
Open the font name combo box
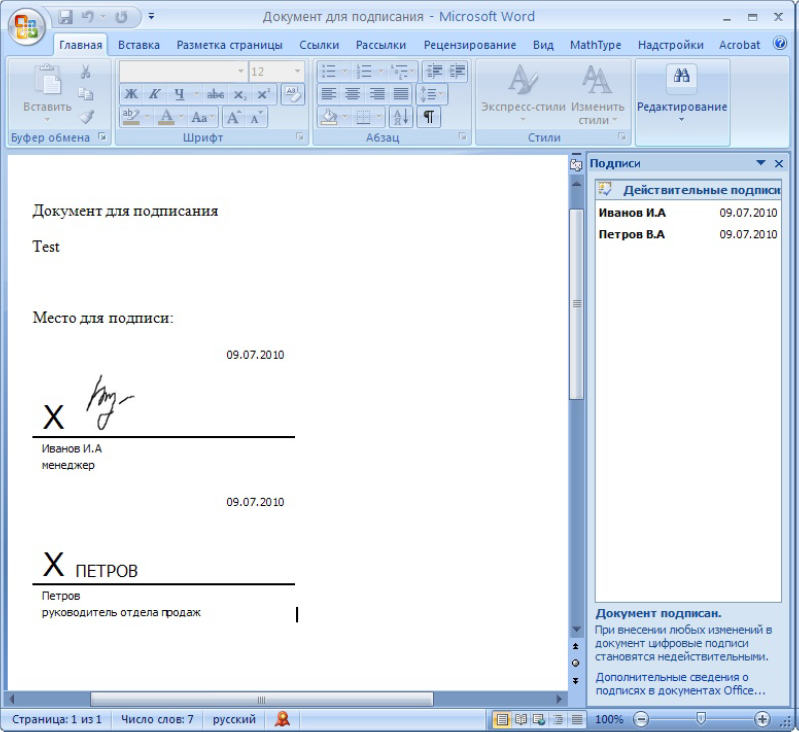point(183,71)
